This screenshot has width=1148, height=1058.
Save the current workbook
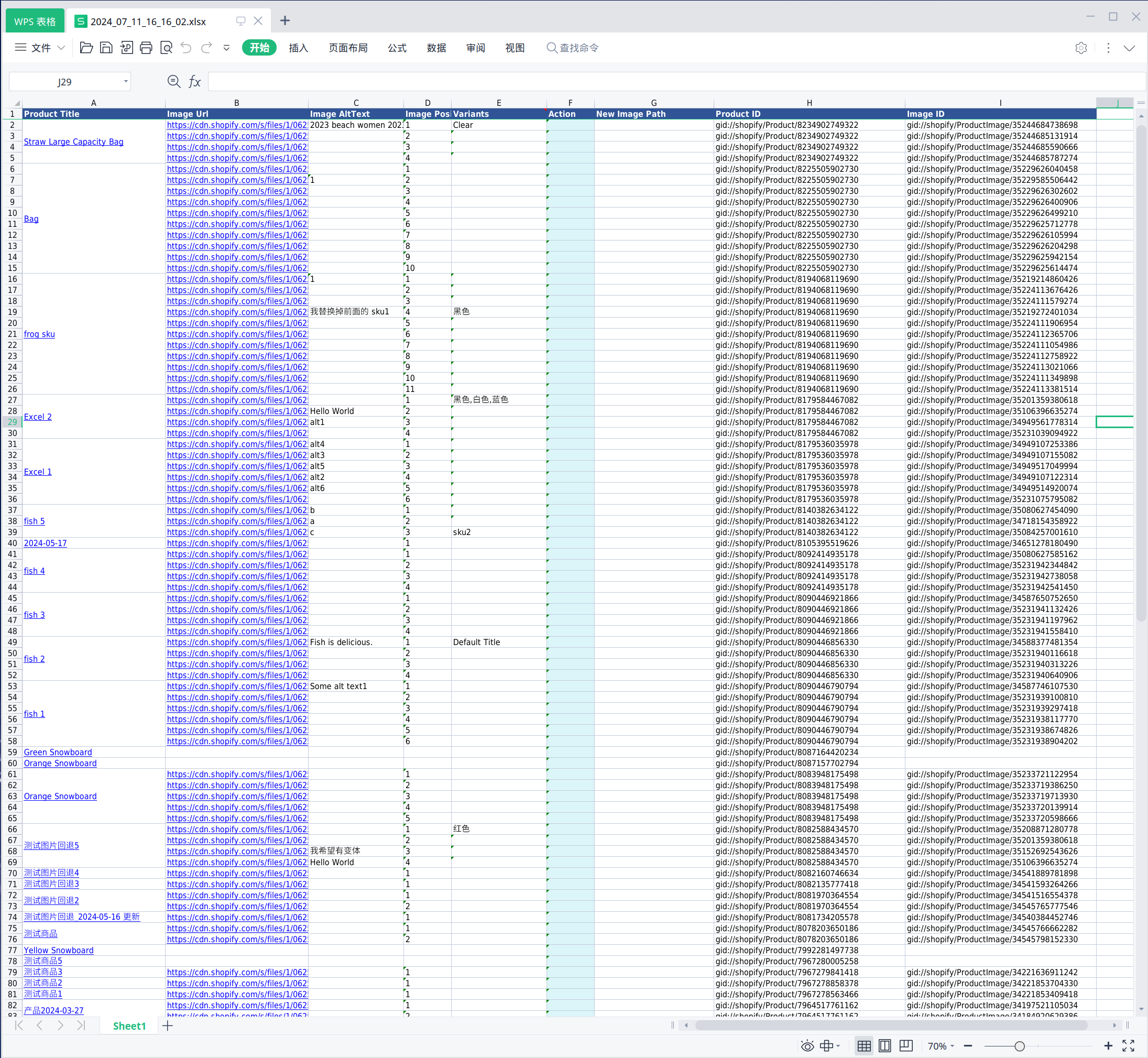point(106,48)
